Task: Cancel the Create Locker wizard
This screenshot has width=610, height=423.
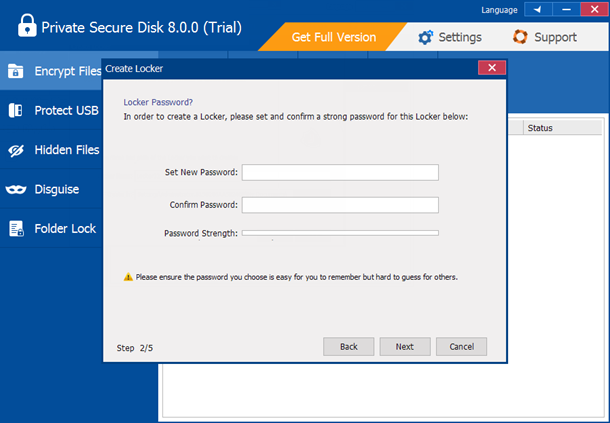Action: [x=461, y=346]
